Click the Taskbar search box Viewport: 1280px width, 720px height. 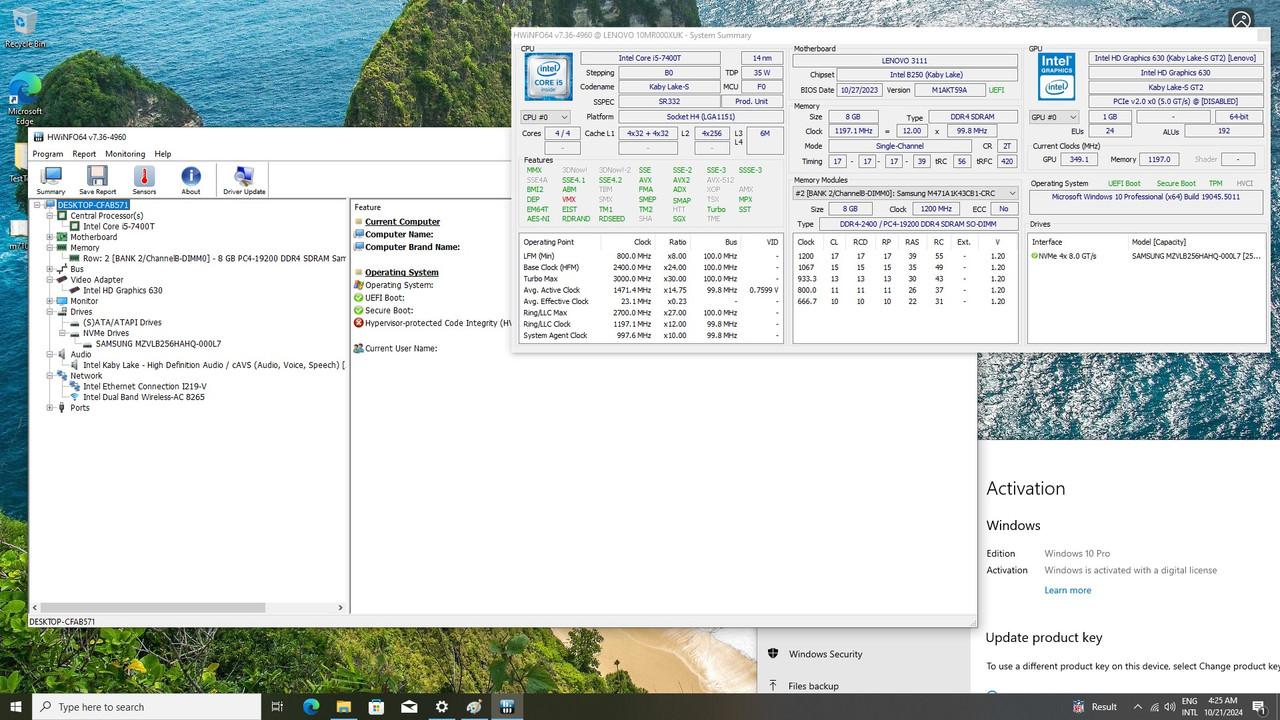[146, 706]
